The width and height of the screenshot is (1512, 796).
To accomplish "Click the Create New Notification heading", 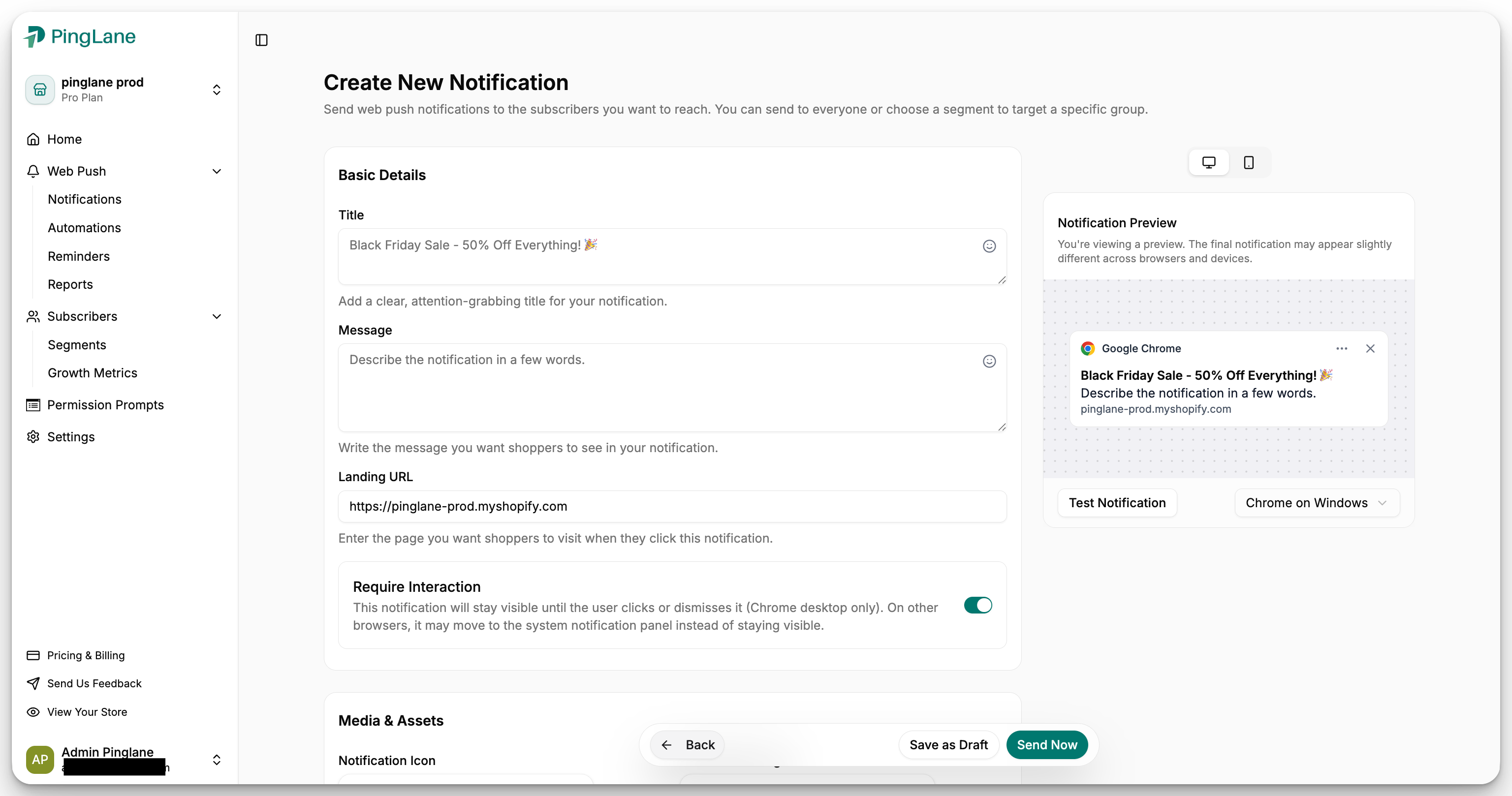I will tap(446, 83).
